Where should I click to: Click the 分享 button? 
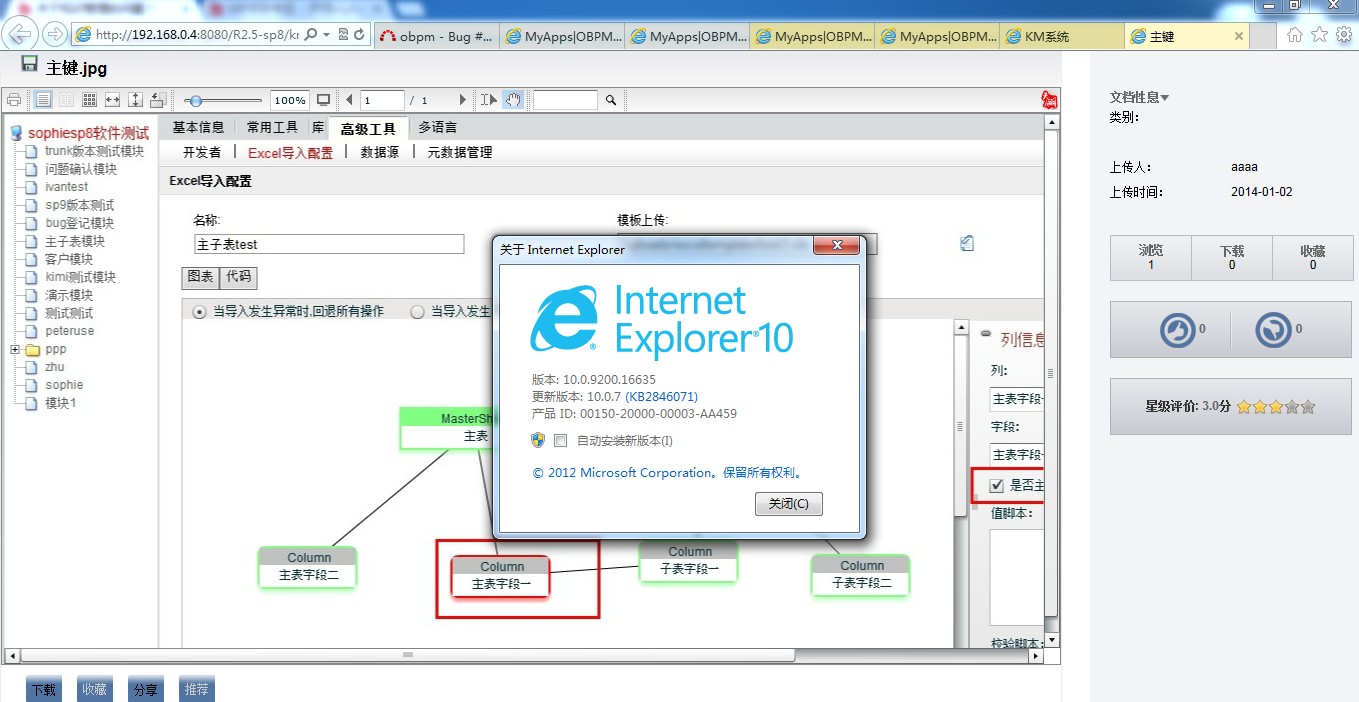[x=145, y=690]
